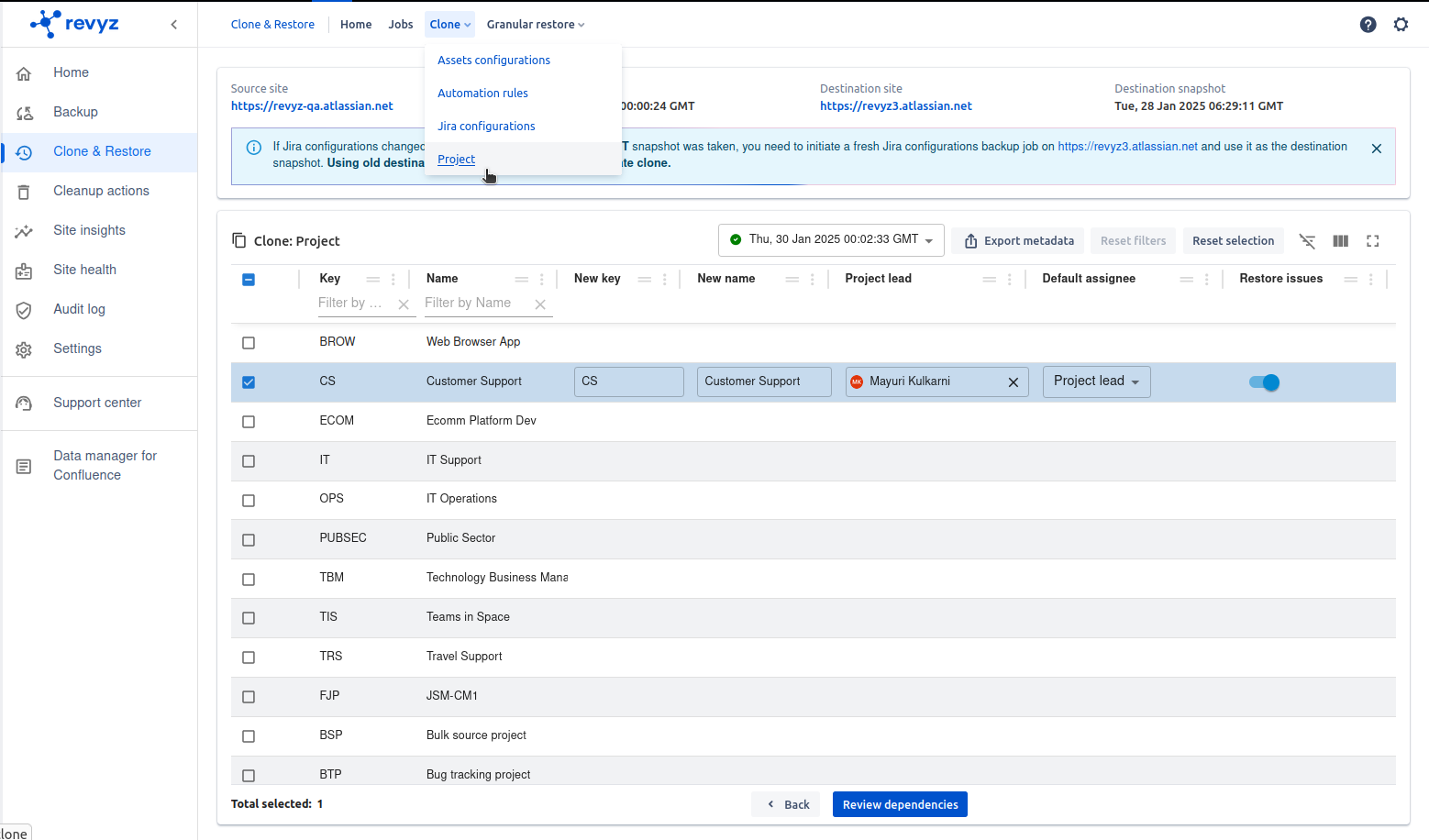Open settings gear in top bar
The image size is (1429, 840).
point(1401,25)
